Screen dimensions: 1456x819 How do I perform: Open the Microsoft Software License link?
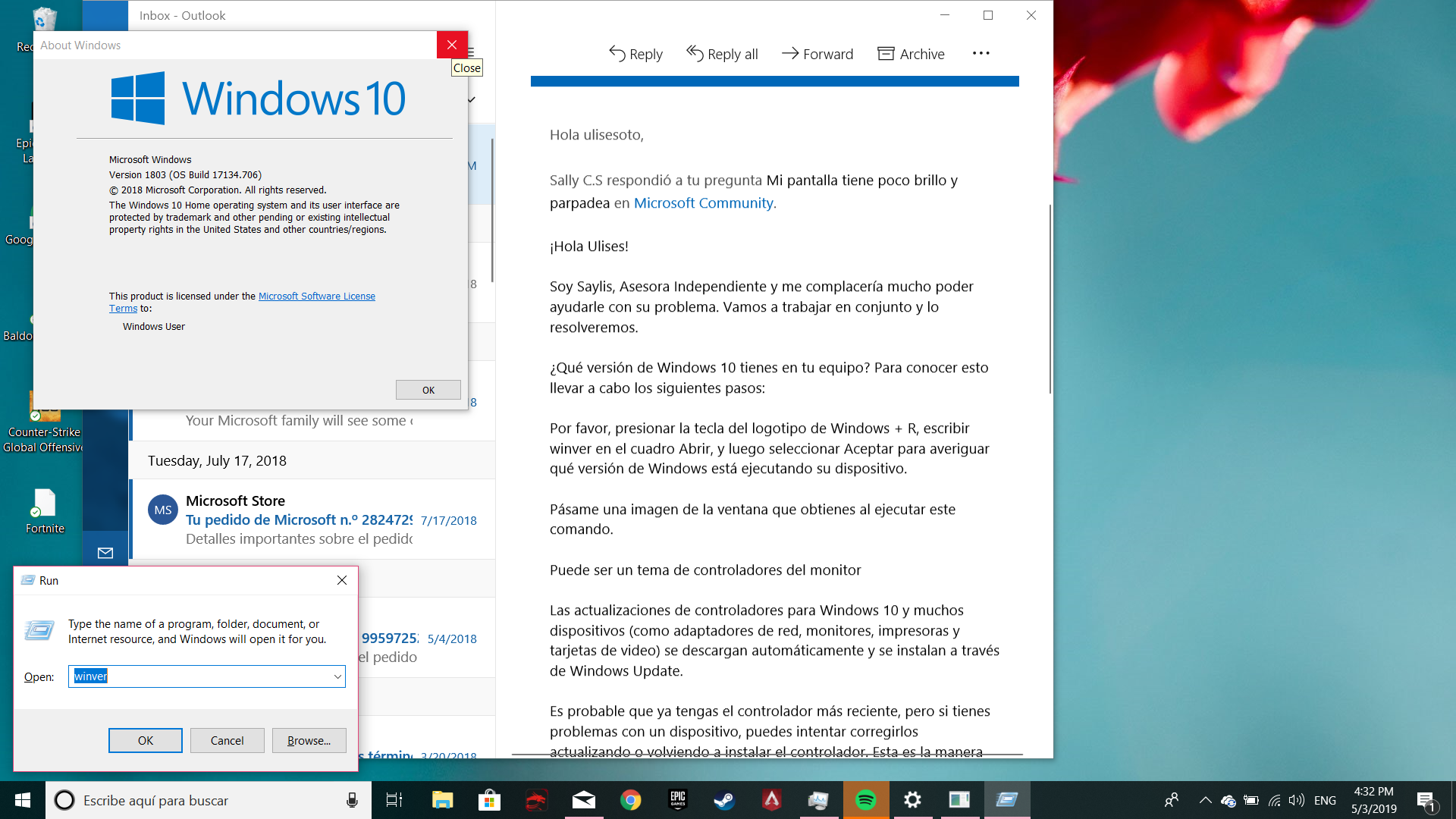(x=317, y=296)
